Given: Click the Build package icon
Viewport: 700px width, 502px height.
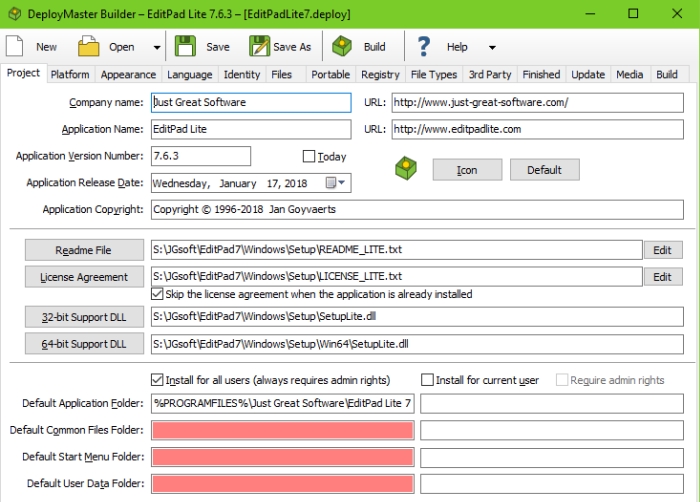Looking at the screenshot, I should (343, 46).
